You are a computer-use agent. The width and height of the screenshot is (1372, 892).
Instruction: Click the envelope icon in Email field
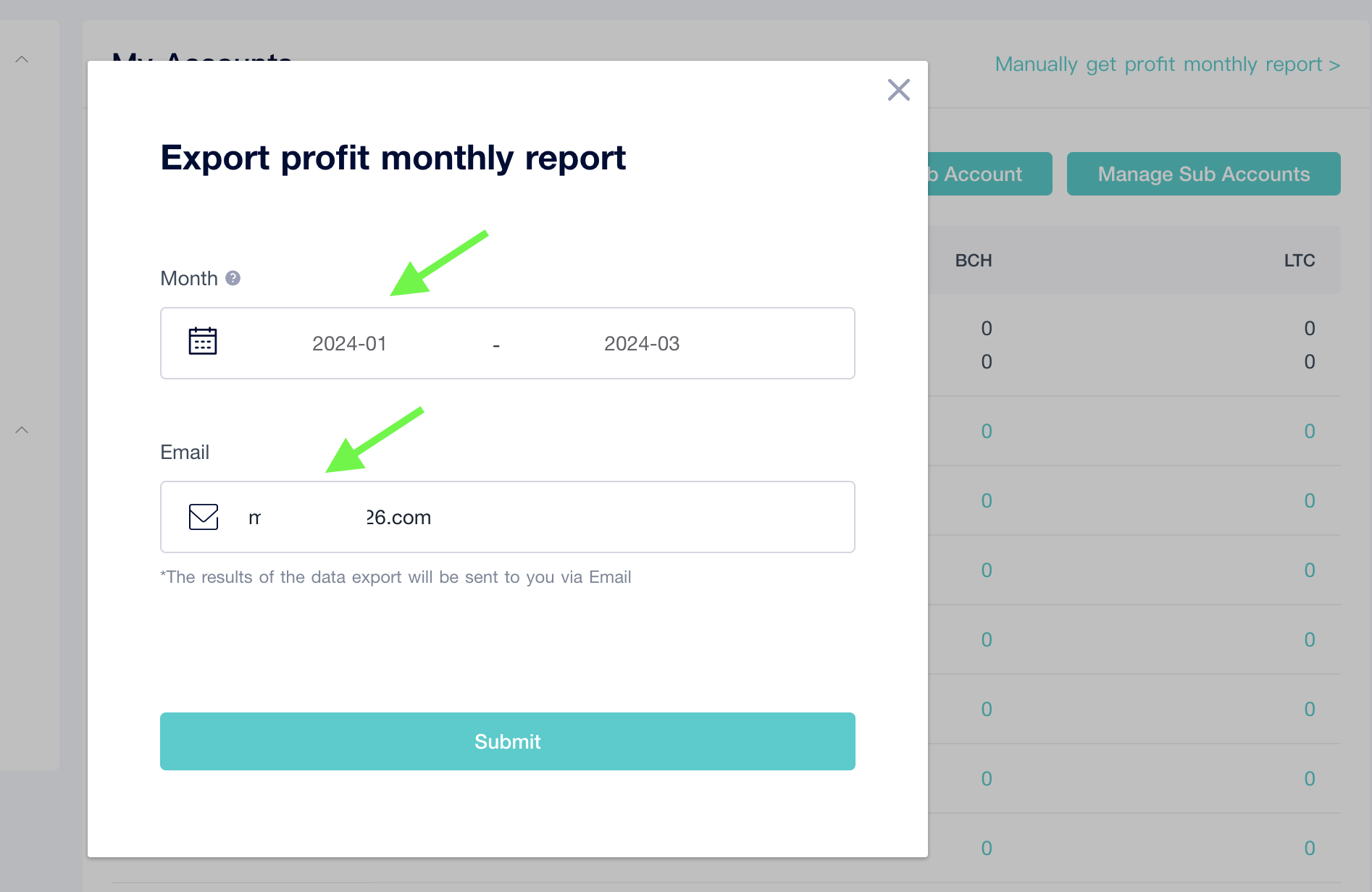tap(204, 517)
